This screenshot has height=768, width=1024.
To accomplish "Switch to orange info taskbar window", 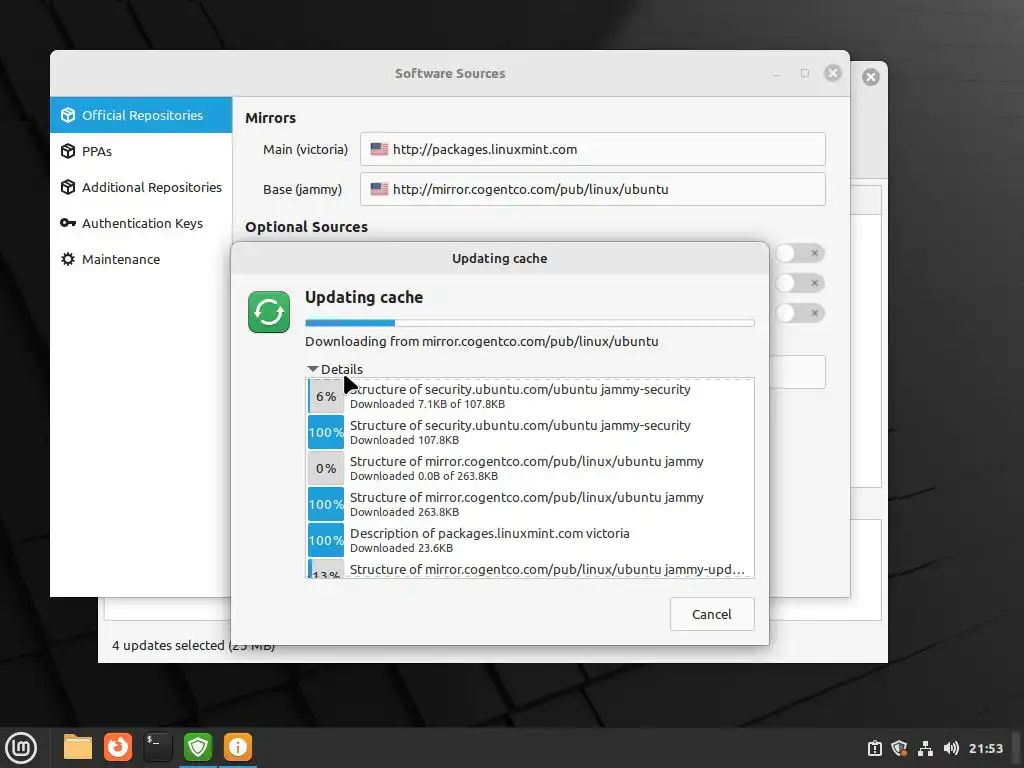I will [238, 747].
